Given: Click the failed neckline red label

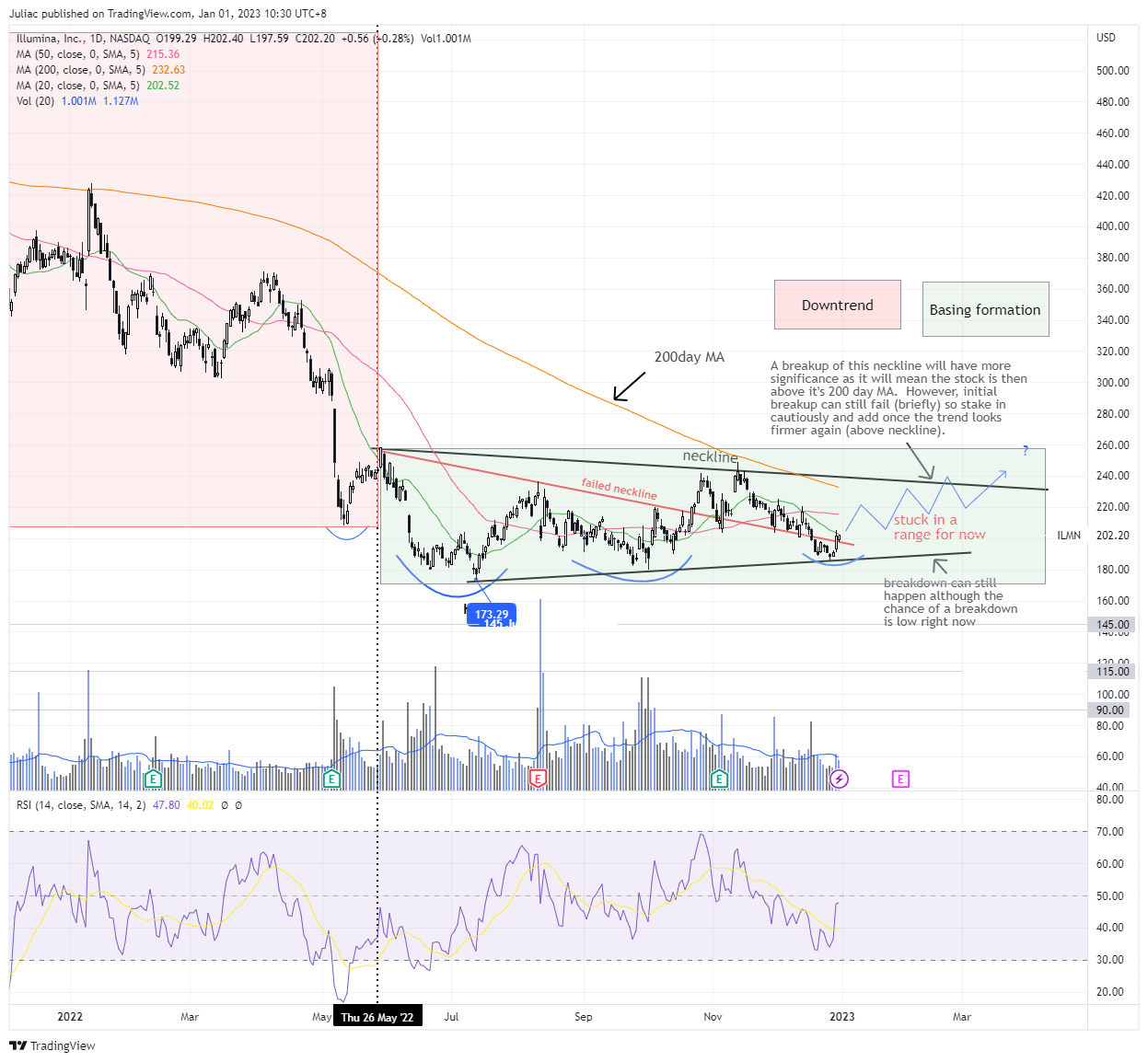Looking at the screenshot, I should 620,489.
